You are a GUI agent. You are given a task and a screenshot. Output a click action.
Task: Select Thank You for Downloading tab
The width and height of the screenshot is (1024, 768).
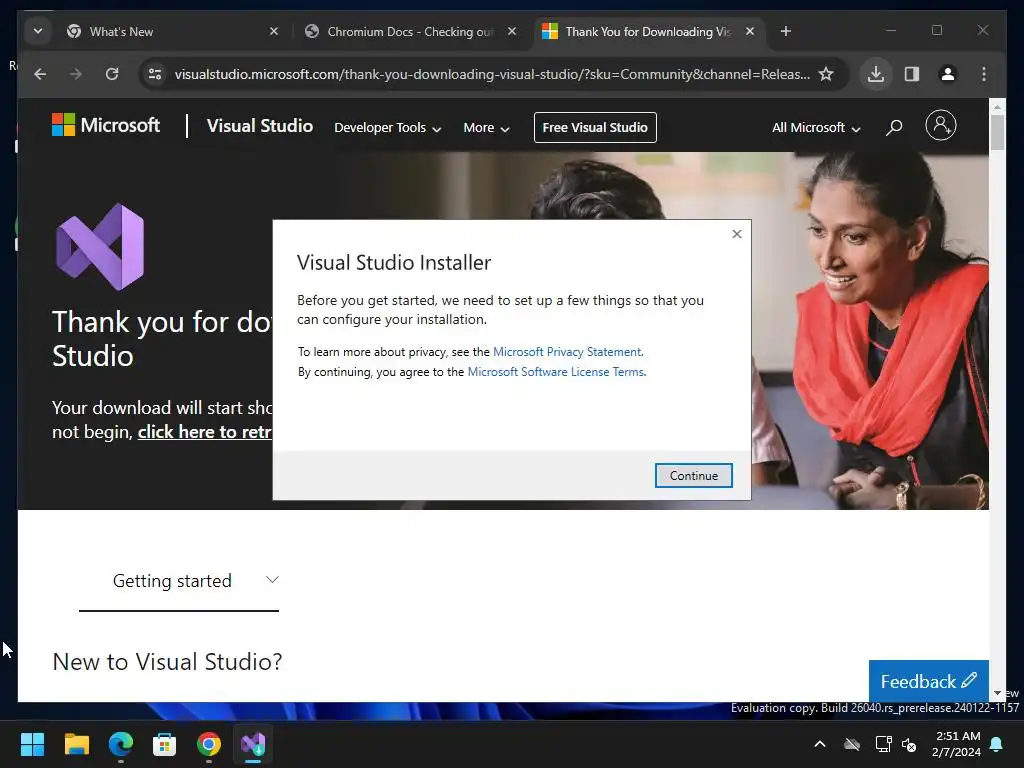tap(647, 31)
